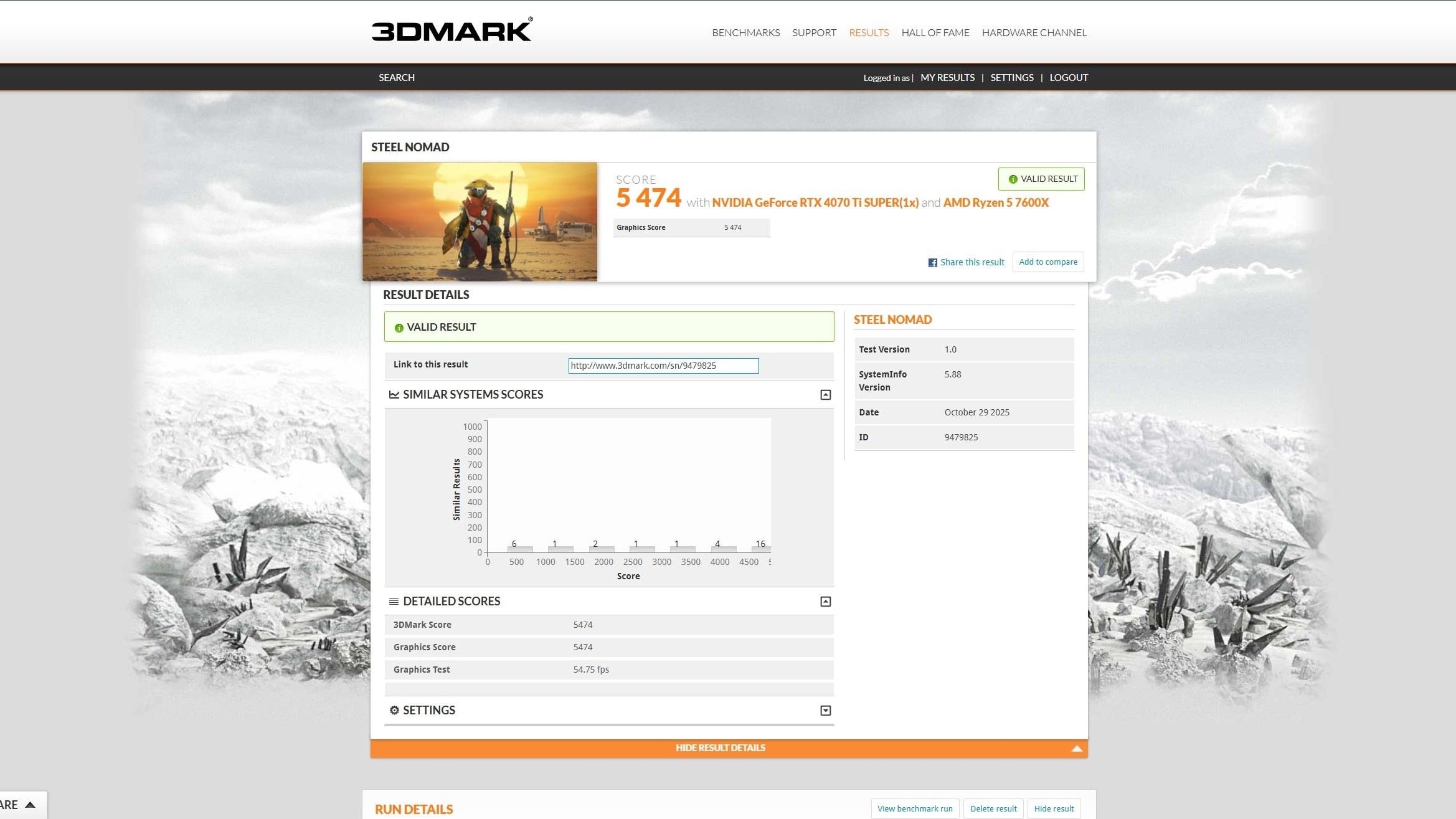Click the date October 29 2025
The image size is (1456, 819).
tap(976, 413)
